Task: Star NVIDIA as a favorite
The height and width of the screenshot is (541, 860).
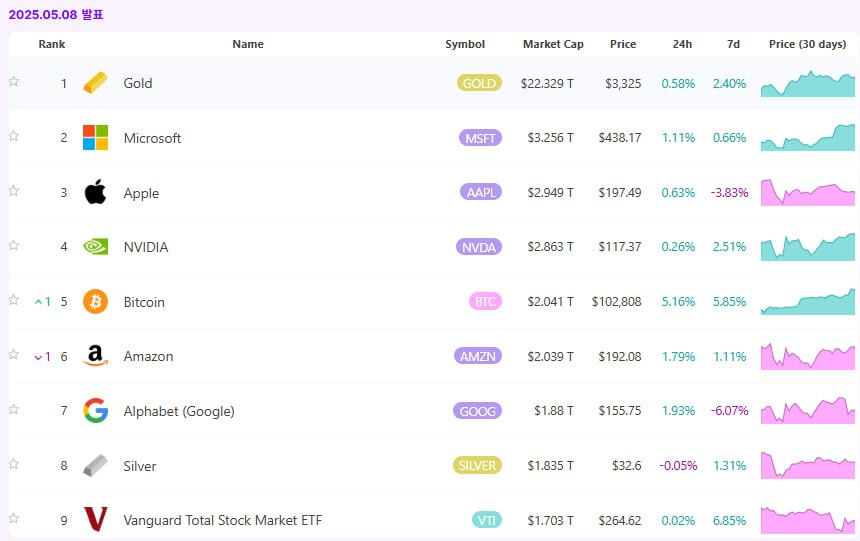Action: (x=14, y=245)
